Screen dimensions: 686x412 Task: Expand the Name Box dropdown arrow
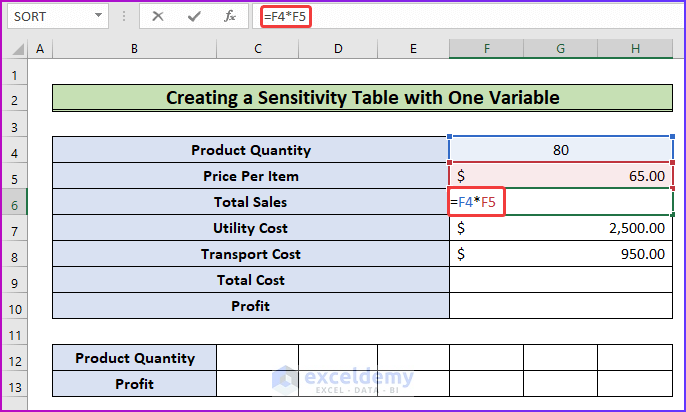point(98,17)
